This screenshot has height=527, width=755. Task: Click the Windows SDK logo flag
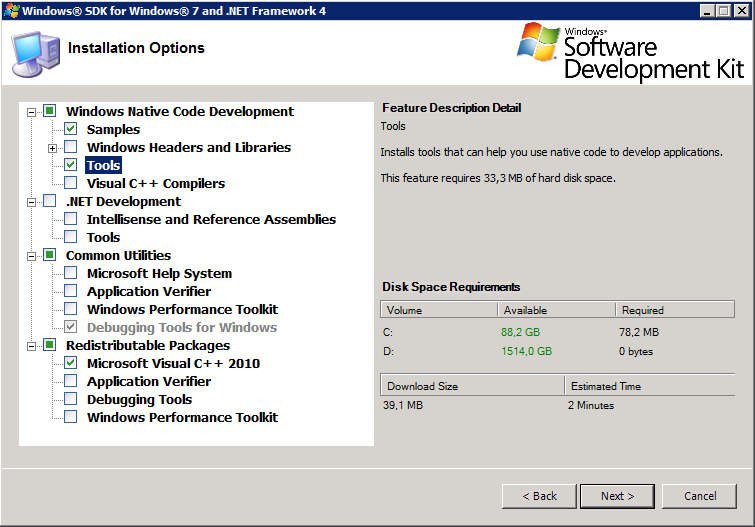click(538, 42)
